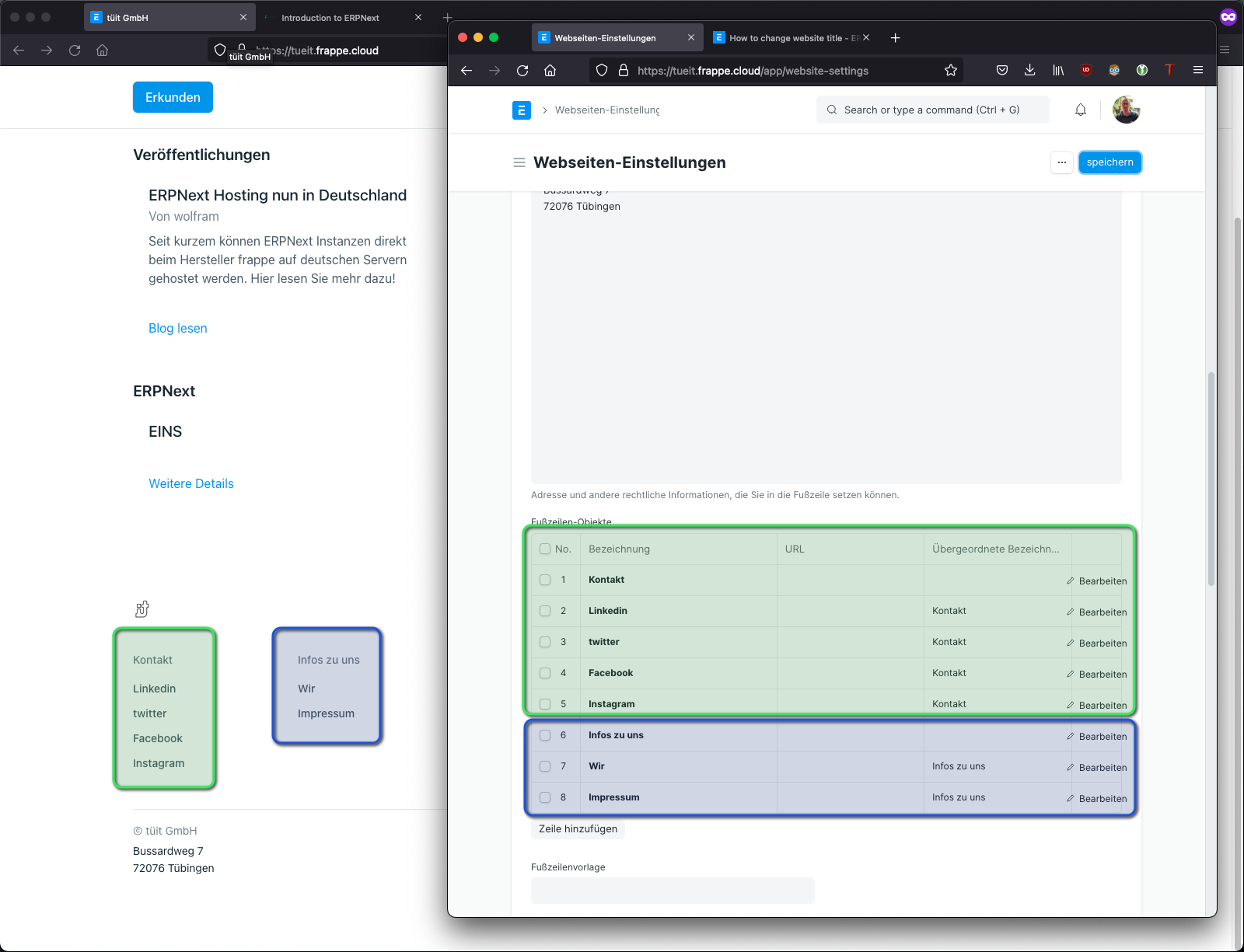Check the box for row 4 Facebook
This screenshot has width=1244, height=952.
click(545, 673)
